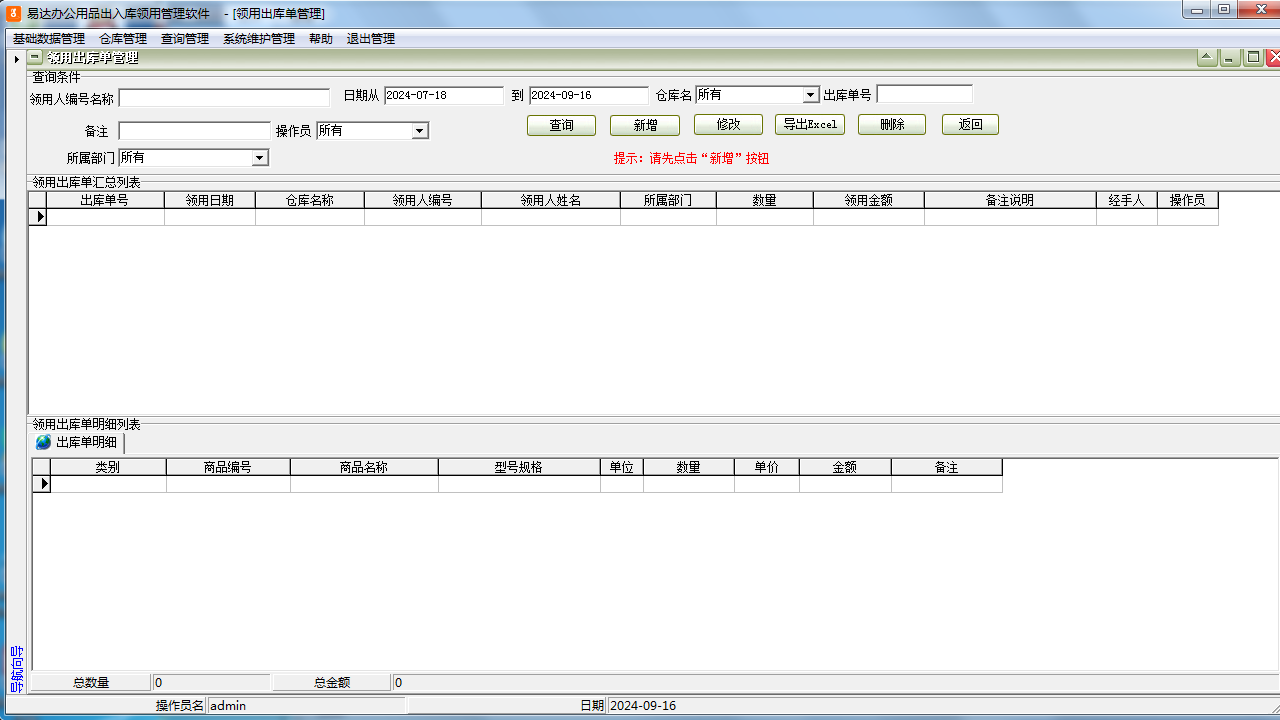Click the roll-up triangle icon in panel header
Image resolution: width=1280 pixels, height=720 pixels.
(x=1206, y=58)
